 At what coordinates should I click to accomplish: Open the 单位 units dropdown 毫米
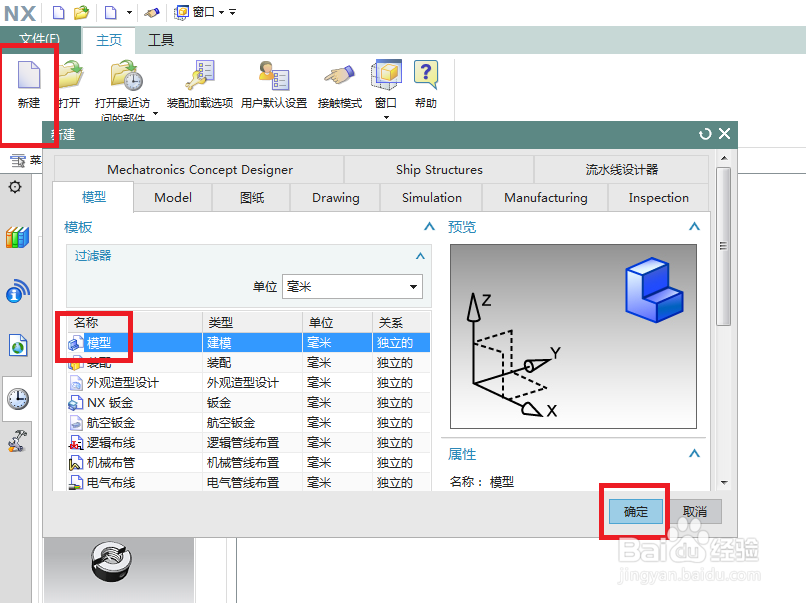tap(352, 286)
